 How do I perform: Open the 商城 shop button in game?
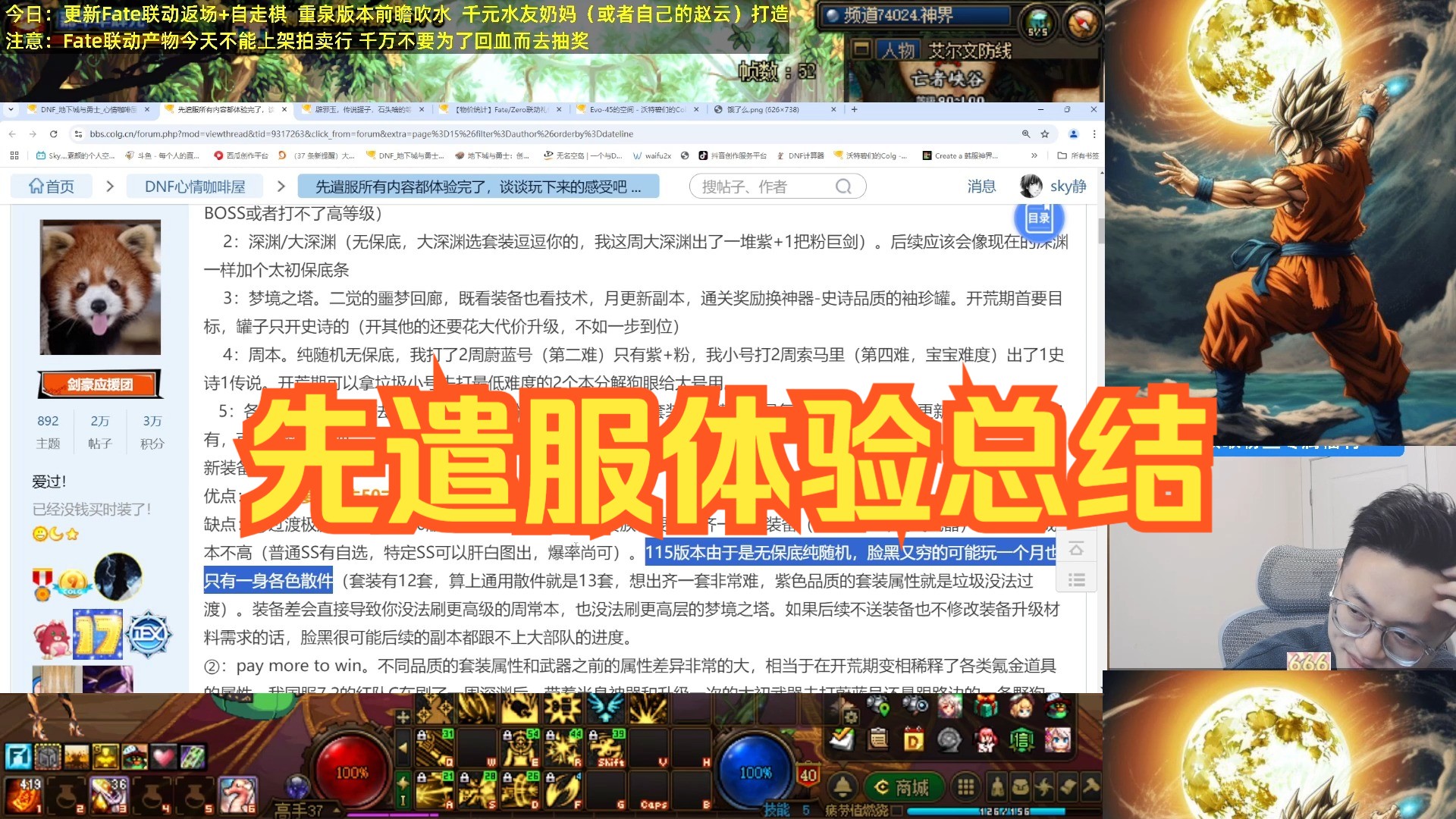pos(903,787)
